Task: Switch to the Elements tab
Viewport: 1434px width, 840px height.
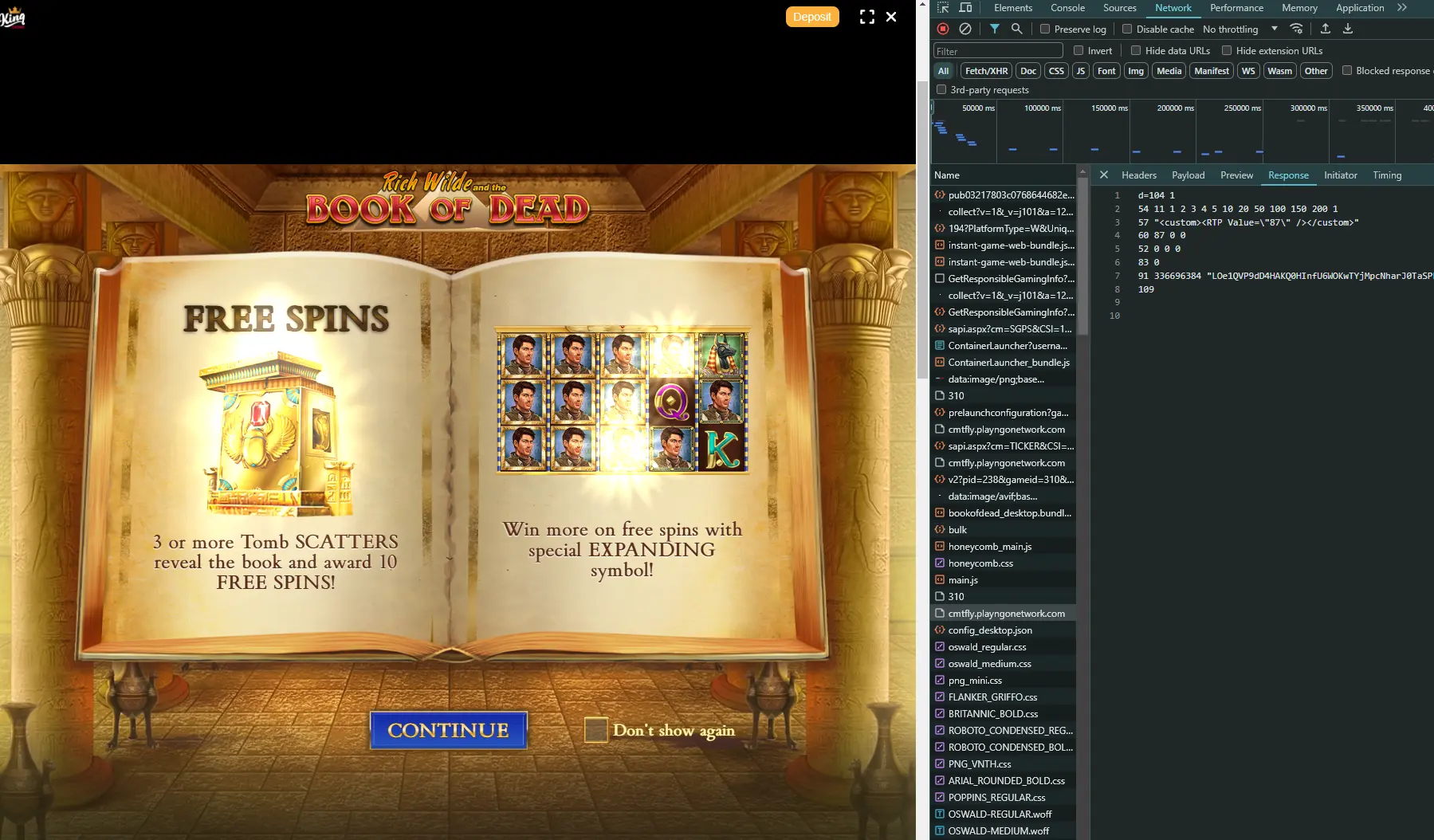Action: click(x=1013, y=8)
